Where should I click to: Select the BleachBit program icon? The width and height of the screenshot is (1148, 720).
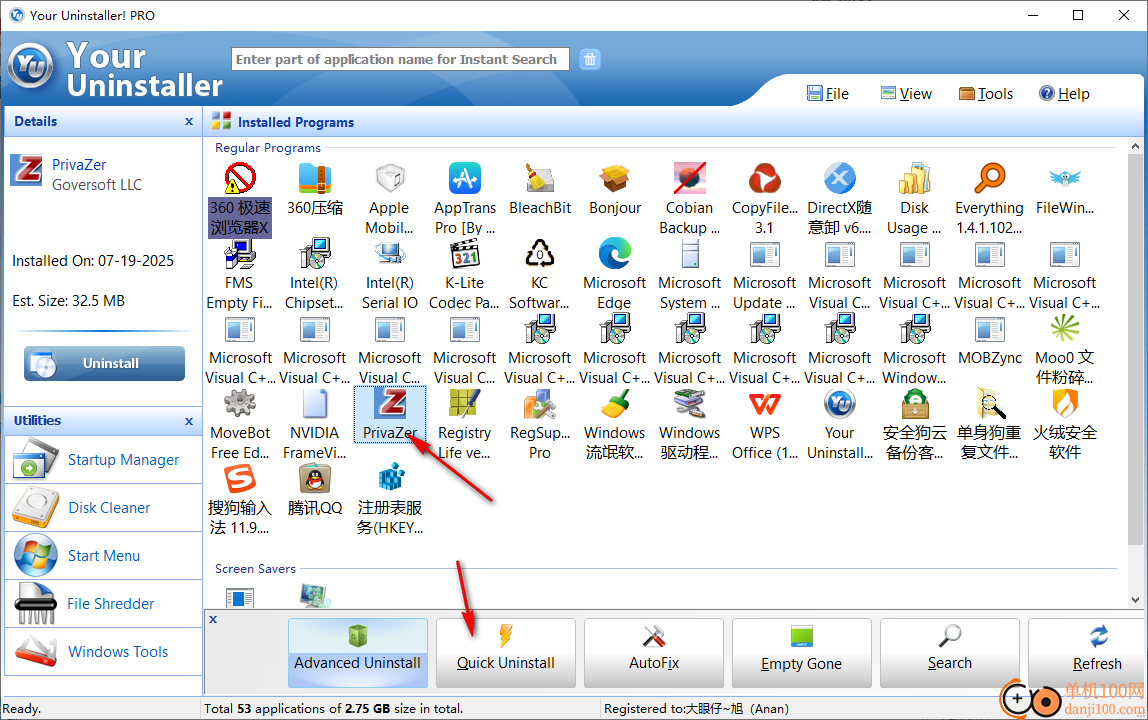(x=540, y=178)
